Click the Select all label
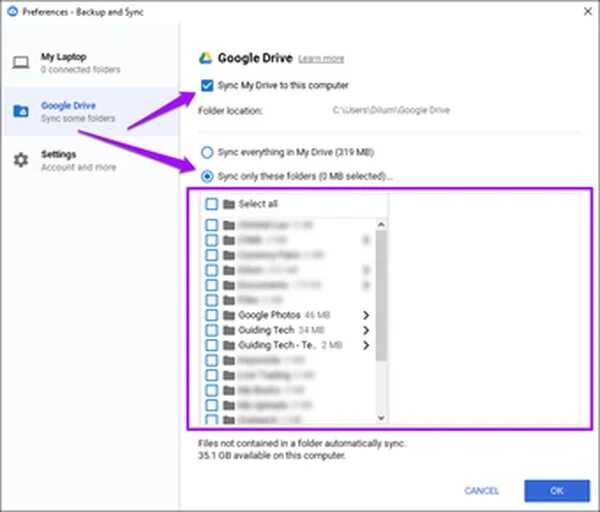The image size is (600, 512). pos(258,204)
